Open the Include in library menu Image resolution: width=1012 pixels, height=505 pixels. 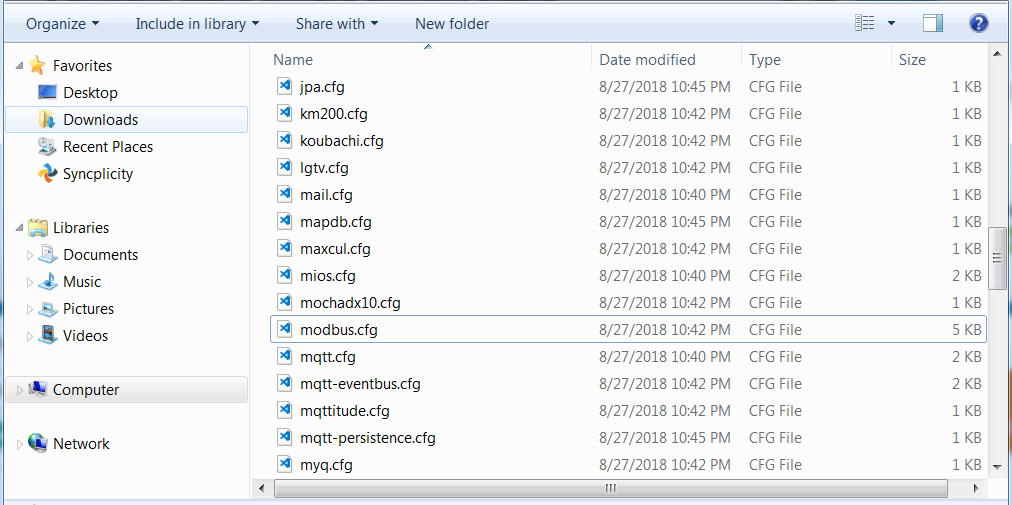(x=197, y=23)
